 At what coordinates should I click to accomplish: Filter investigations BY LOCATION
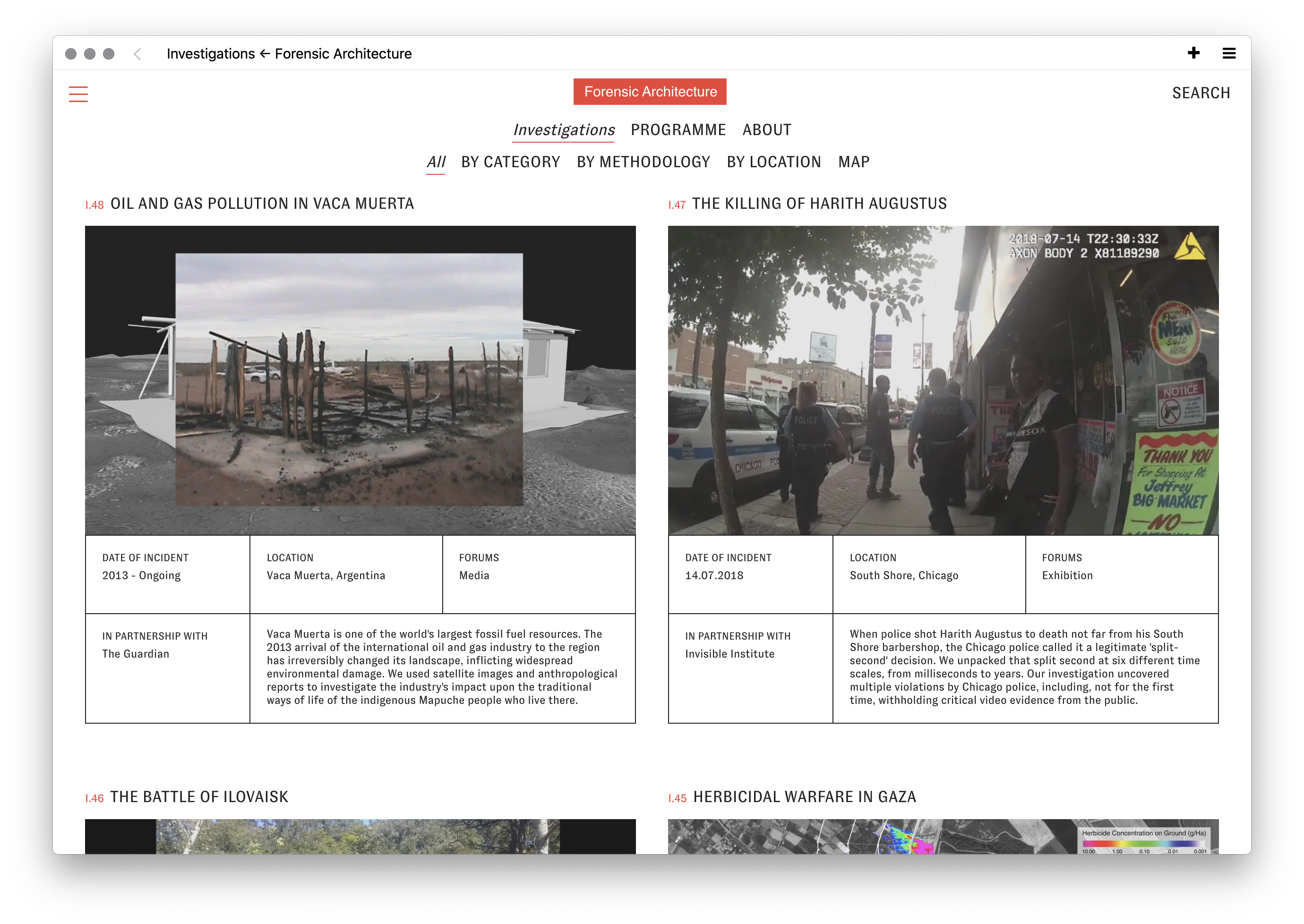(774, 162)
